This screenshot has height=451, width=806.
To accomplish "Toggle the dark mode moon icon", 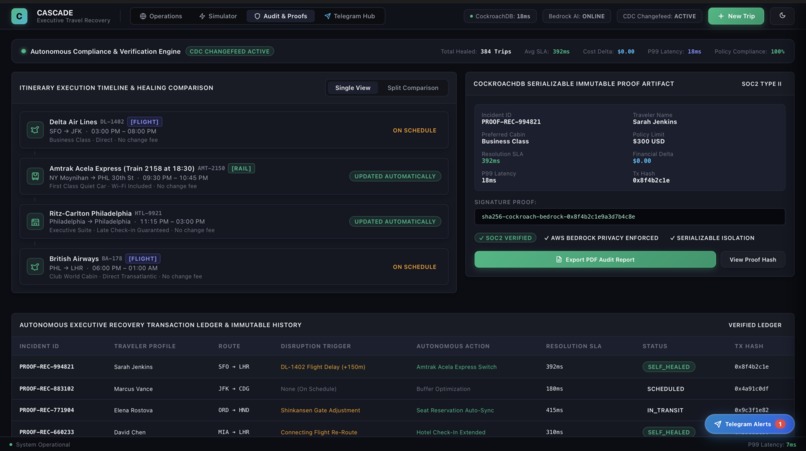I will click(x=782, y=16).
